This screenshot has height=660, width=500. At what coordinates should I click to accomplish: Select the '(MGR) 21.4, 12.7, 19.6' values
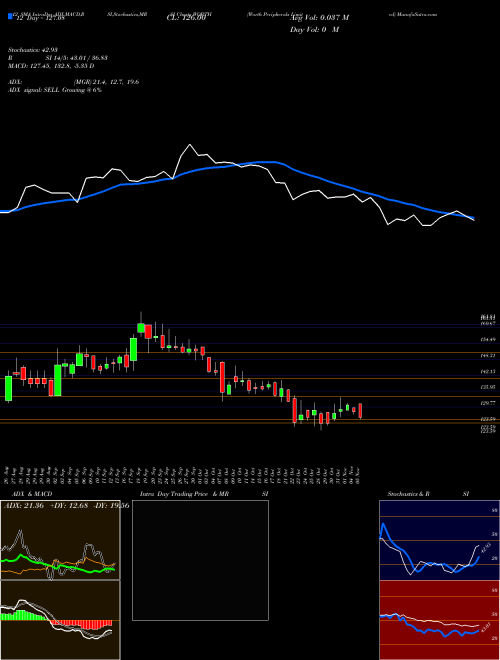[106, 82]
